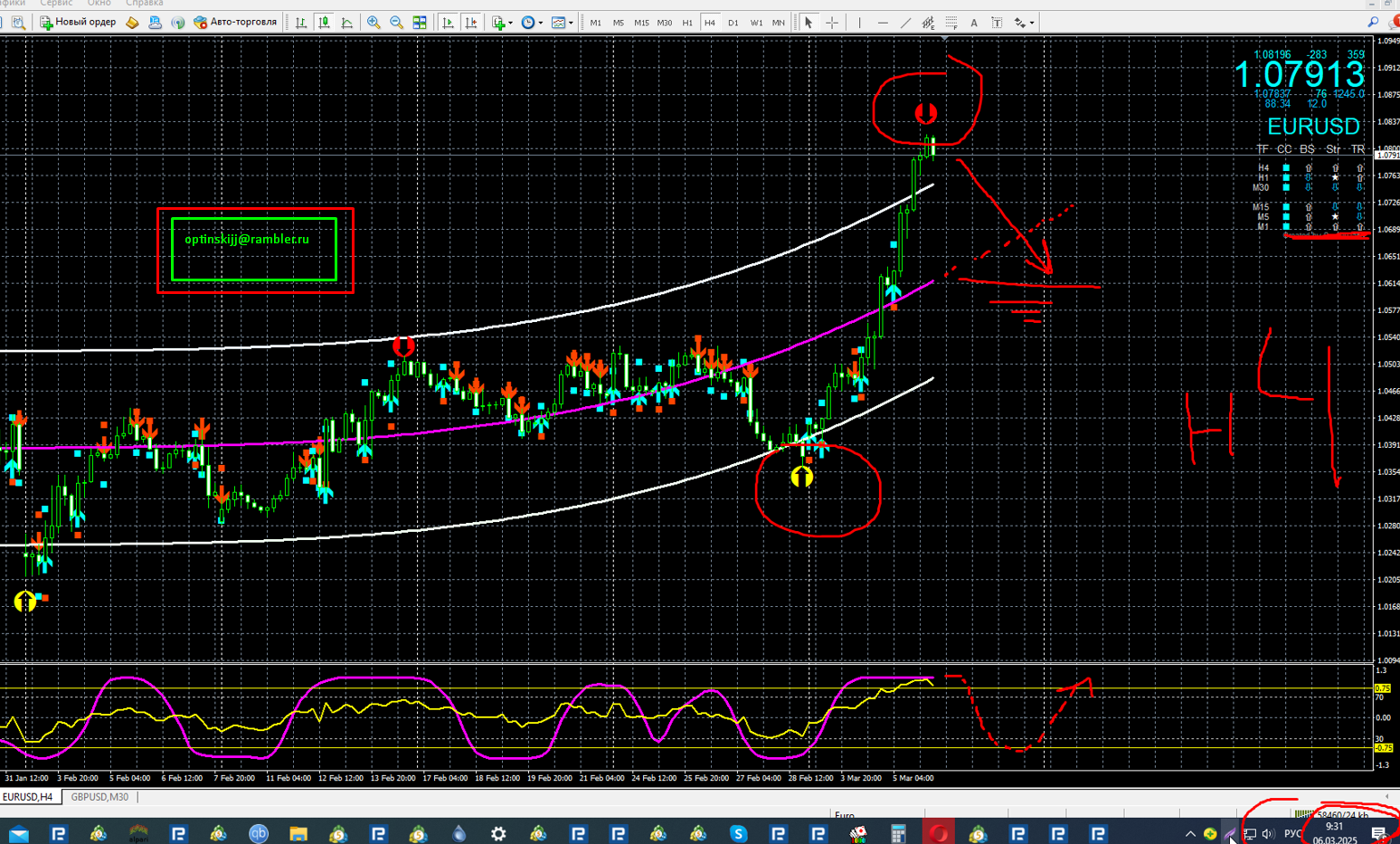1400x844 pixels.
Task: Open Opera browser from the taskbar
Action: tap(938, 833)
